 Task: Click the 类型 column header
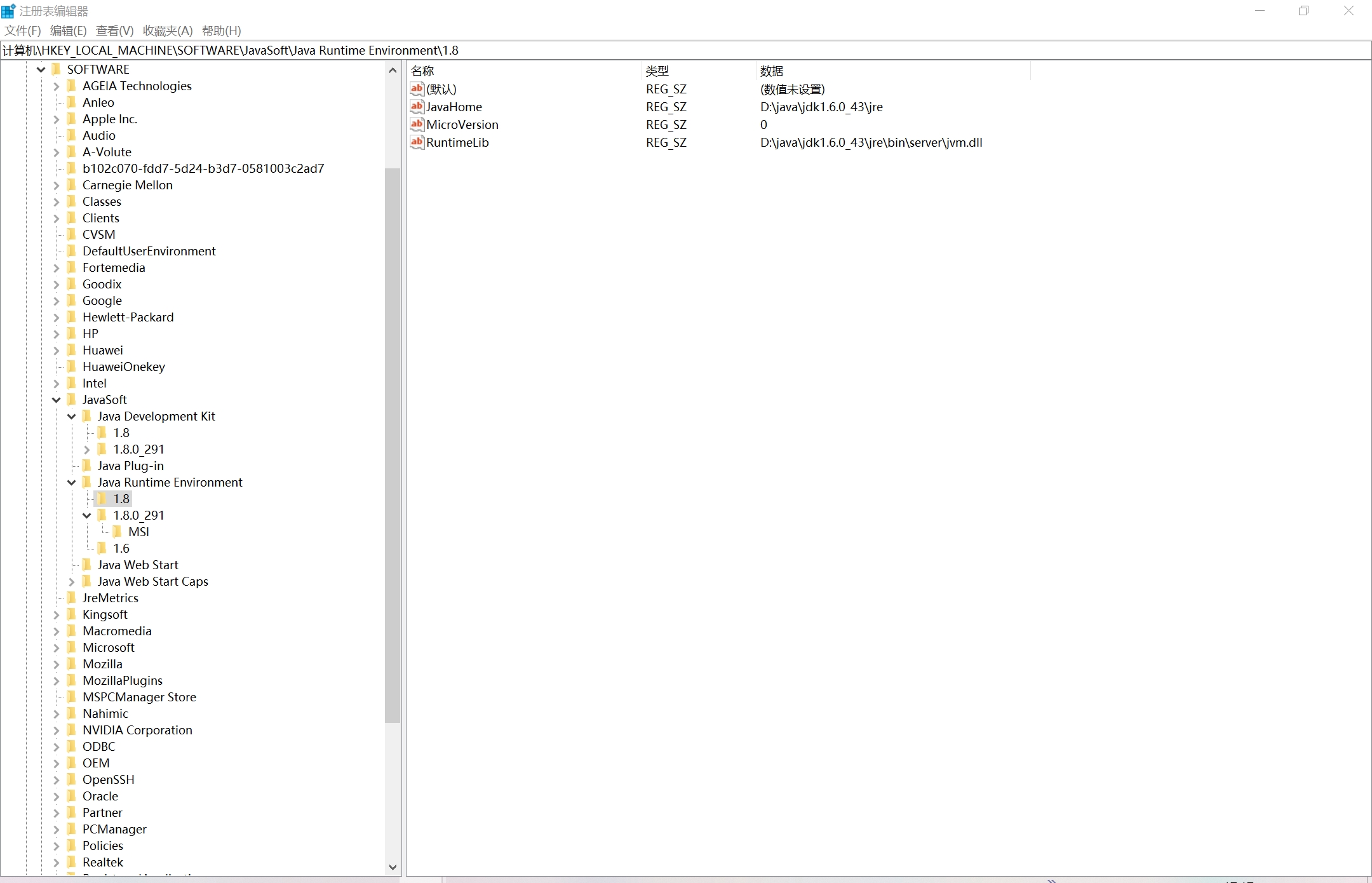[657, 71]
